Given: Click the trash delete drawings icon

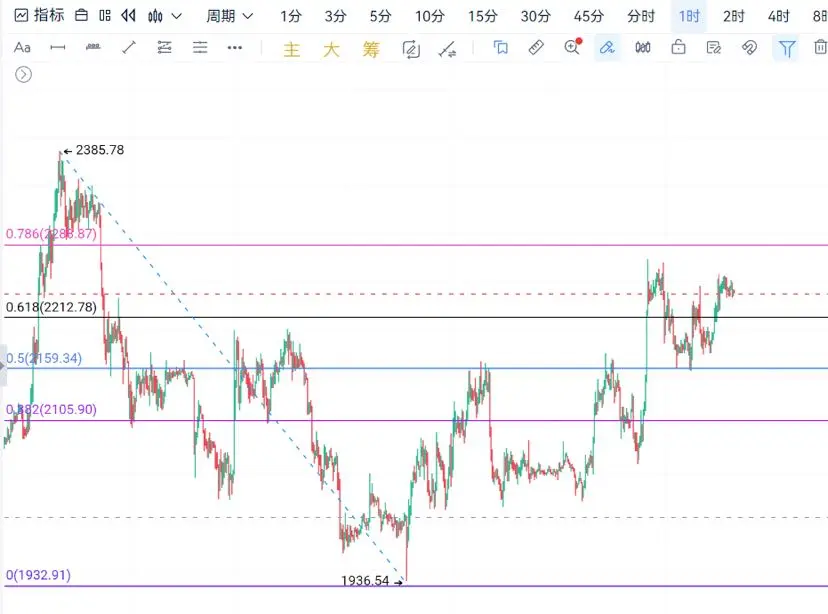Looking at the screenshot, I should 820,47.
